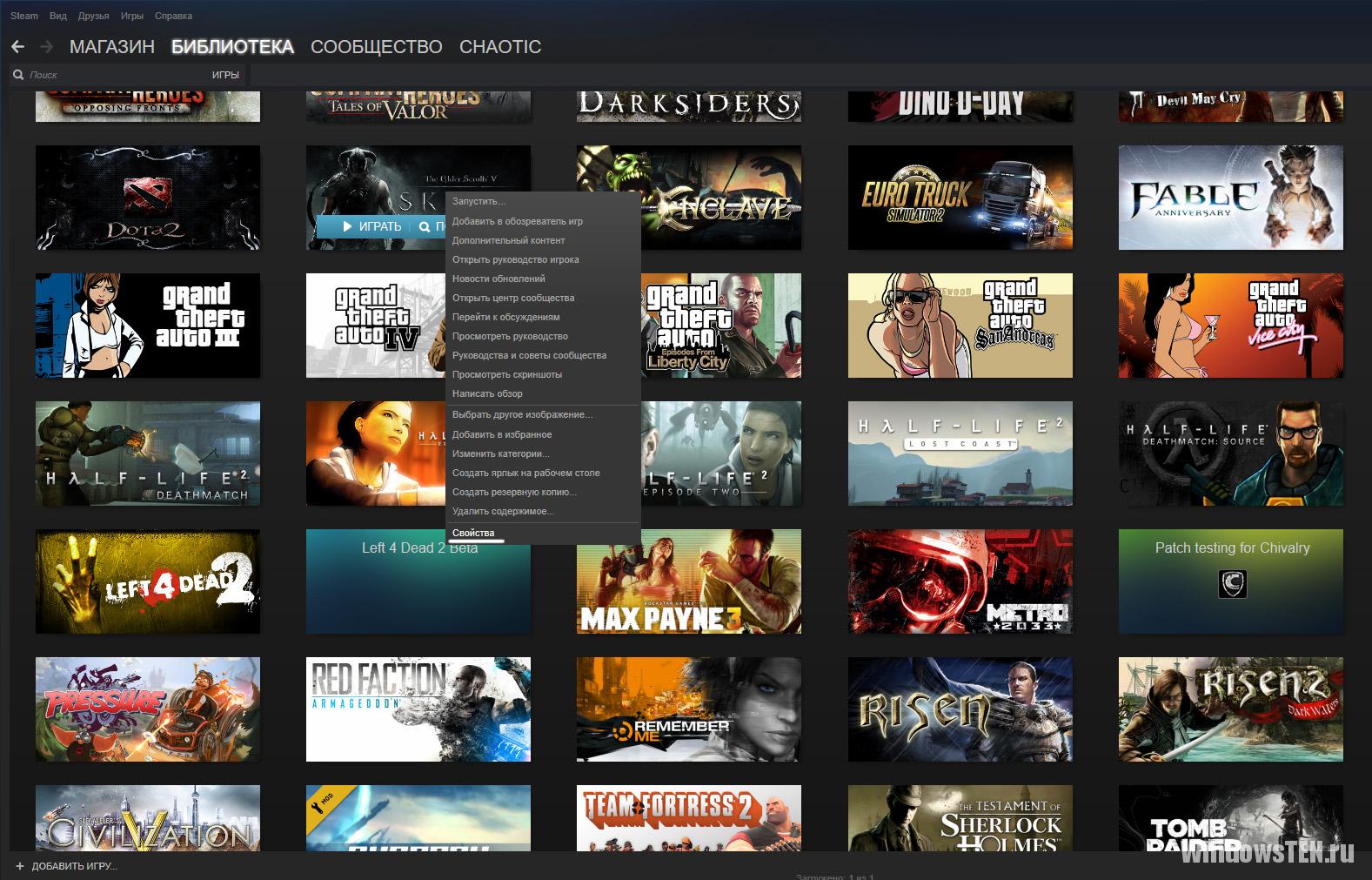This screenshot has height=880, width=1372.
Task: Select the Fable Anniversary tile
Action: 1231,198
